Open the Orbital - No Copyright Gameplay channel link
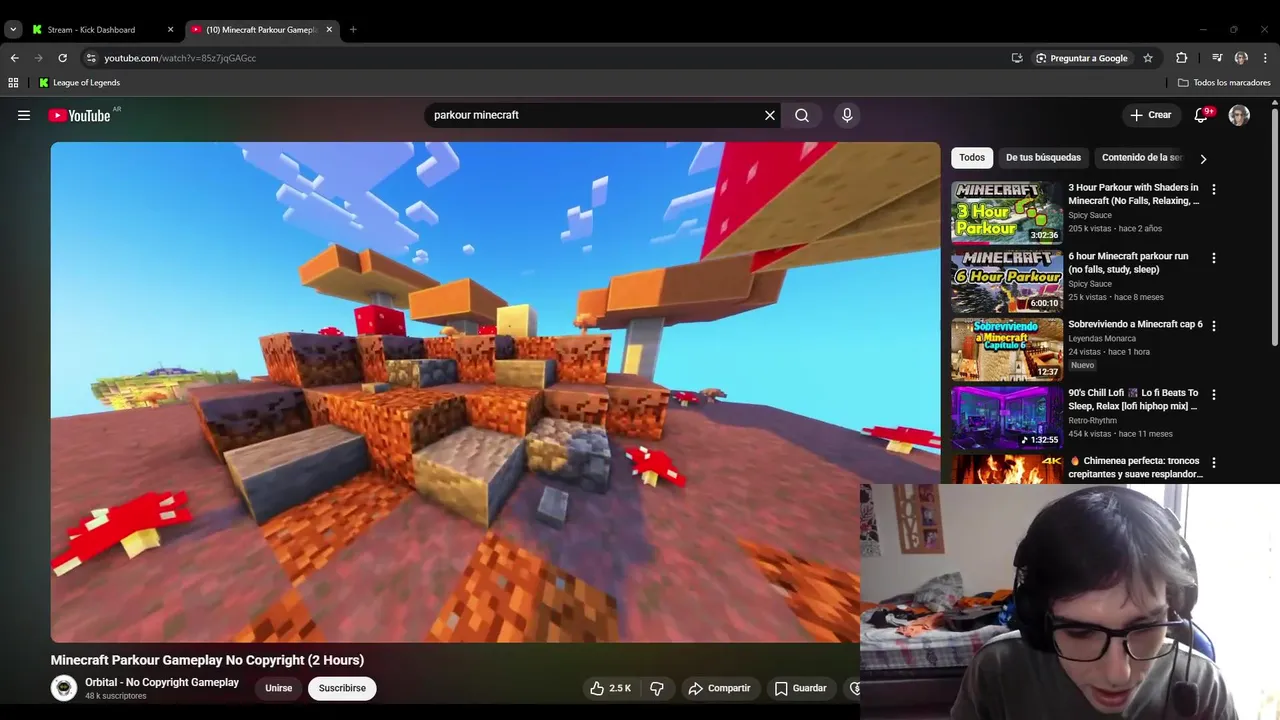The image size is (1280, 720). point(162,682)
